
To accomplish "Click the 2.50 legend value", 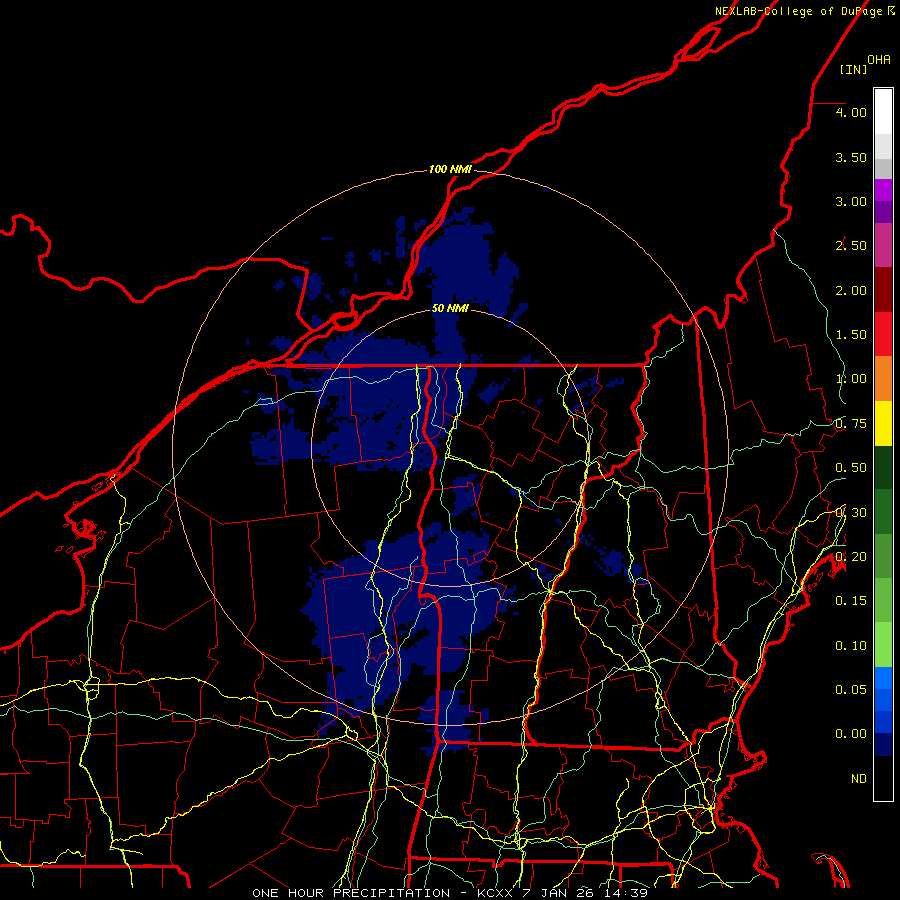I will (x=851, y=245).
